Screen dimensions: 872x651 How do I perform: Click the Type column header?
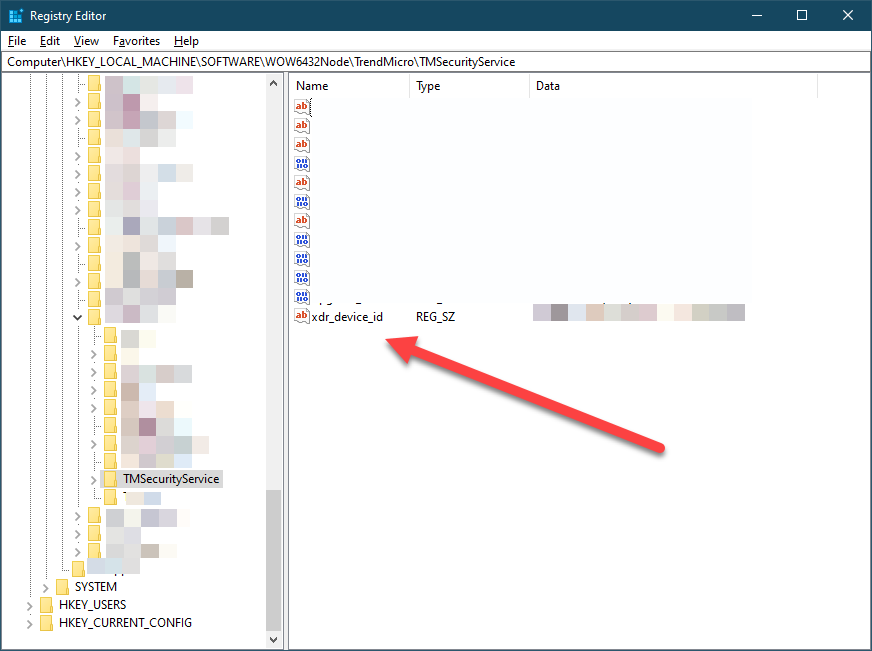(x=468, y=86)
